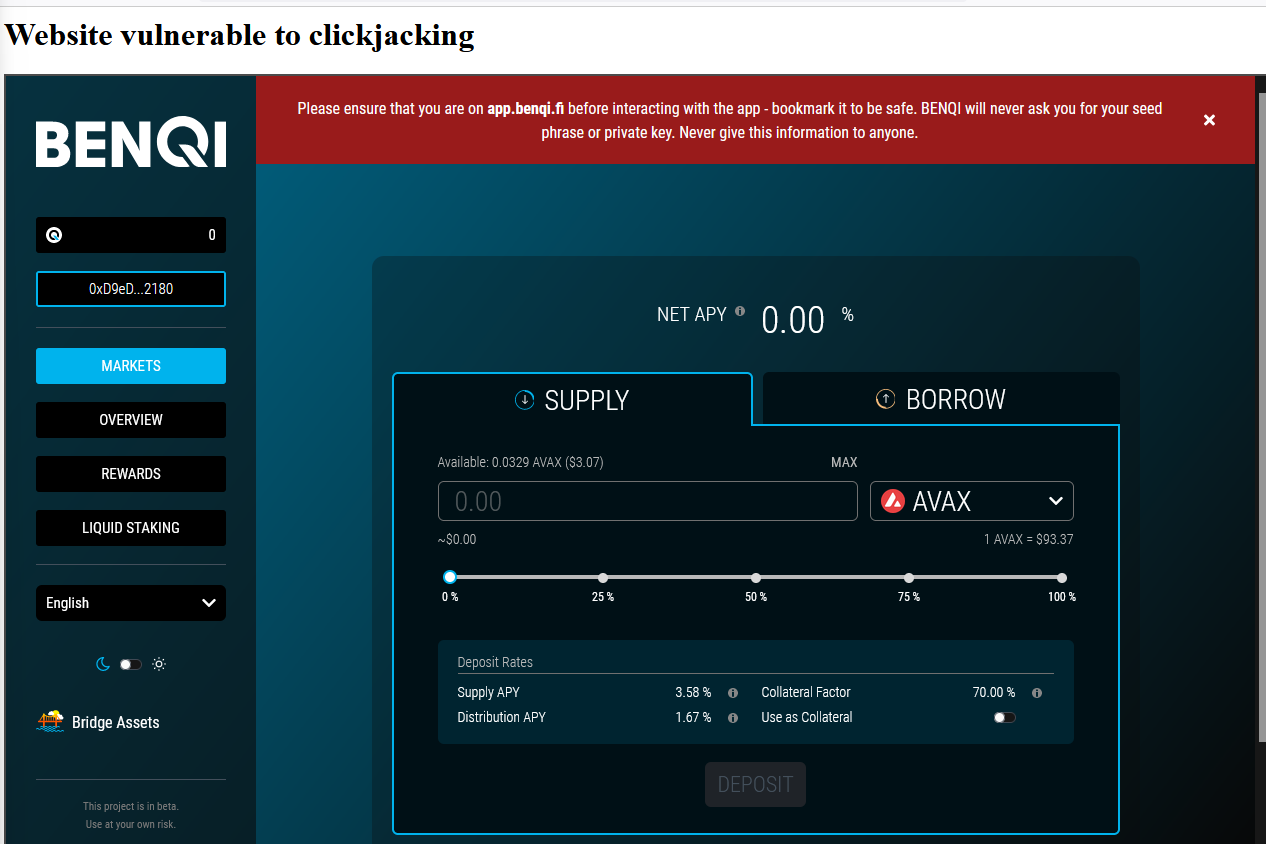This screenshot has width=1266, height=844.
Task: Click the sun light-mode icon
Action: 159,664
